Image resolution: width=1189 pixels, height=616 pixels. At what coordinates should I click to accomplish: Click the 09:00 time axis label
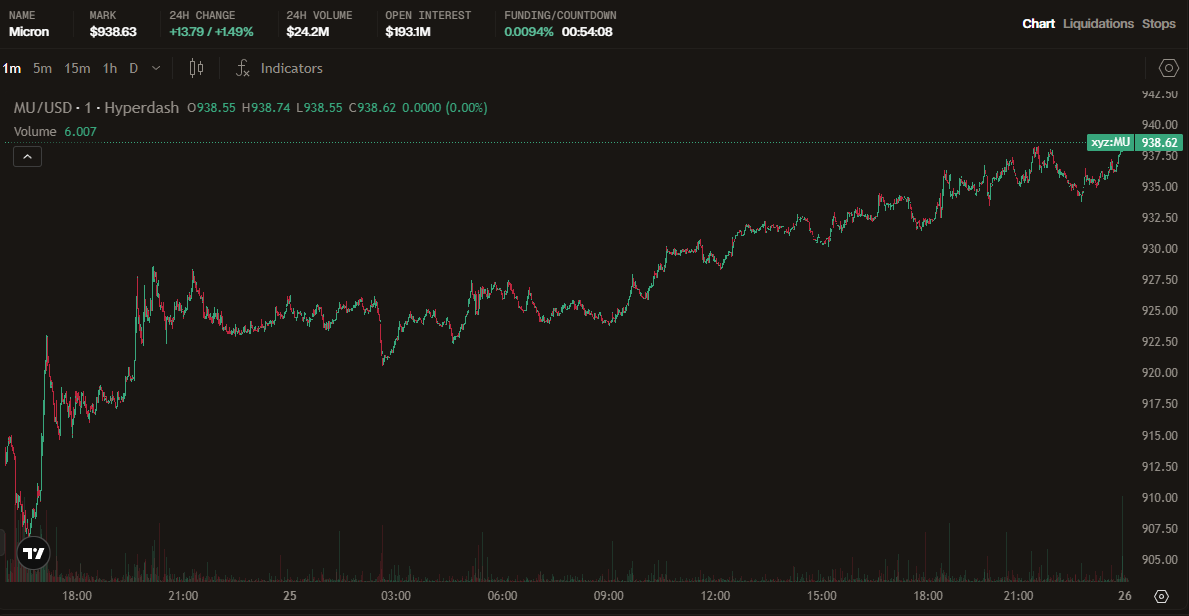(609, 596)
